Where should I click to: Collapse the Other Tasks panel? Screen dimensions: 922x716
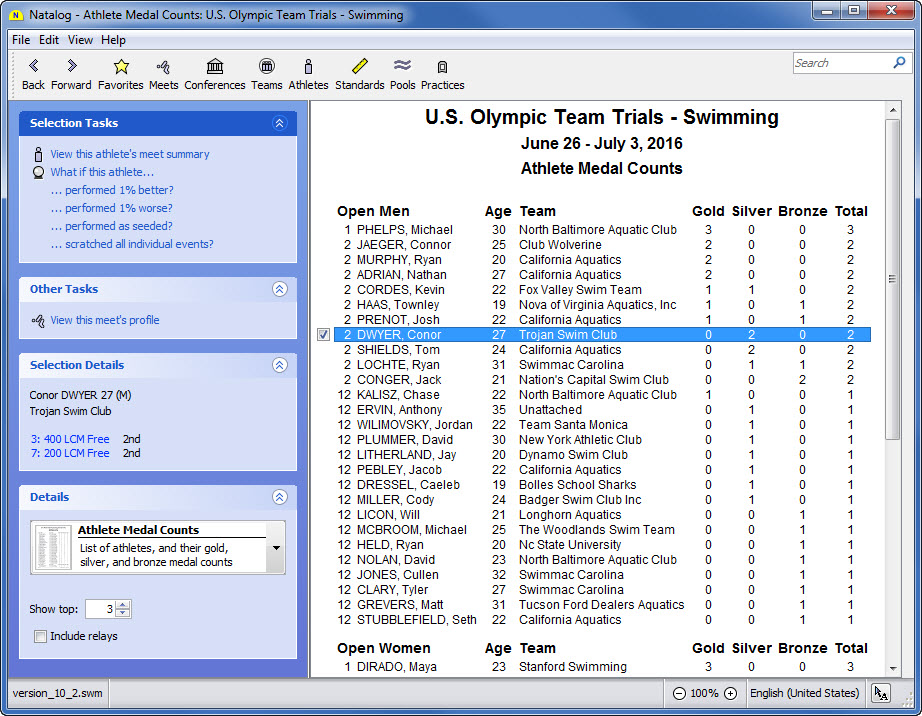click(x=279, y=289)
